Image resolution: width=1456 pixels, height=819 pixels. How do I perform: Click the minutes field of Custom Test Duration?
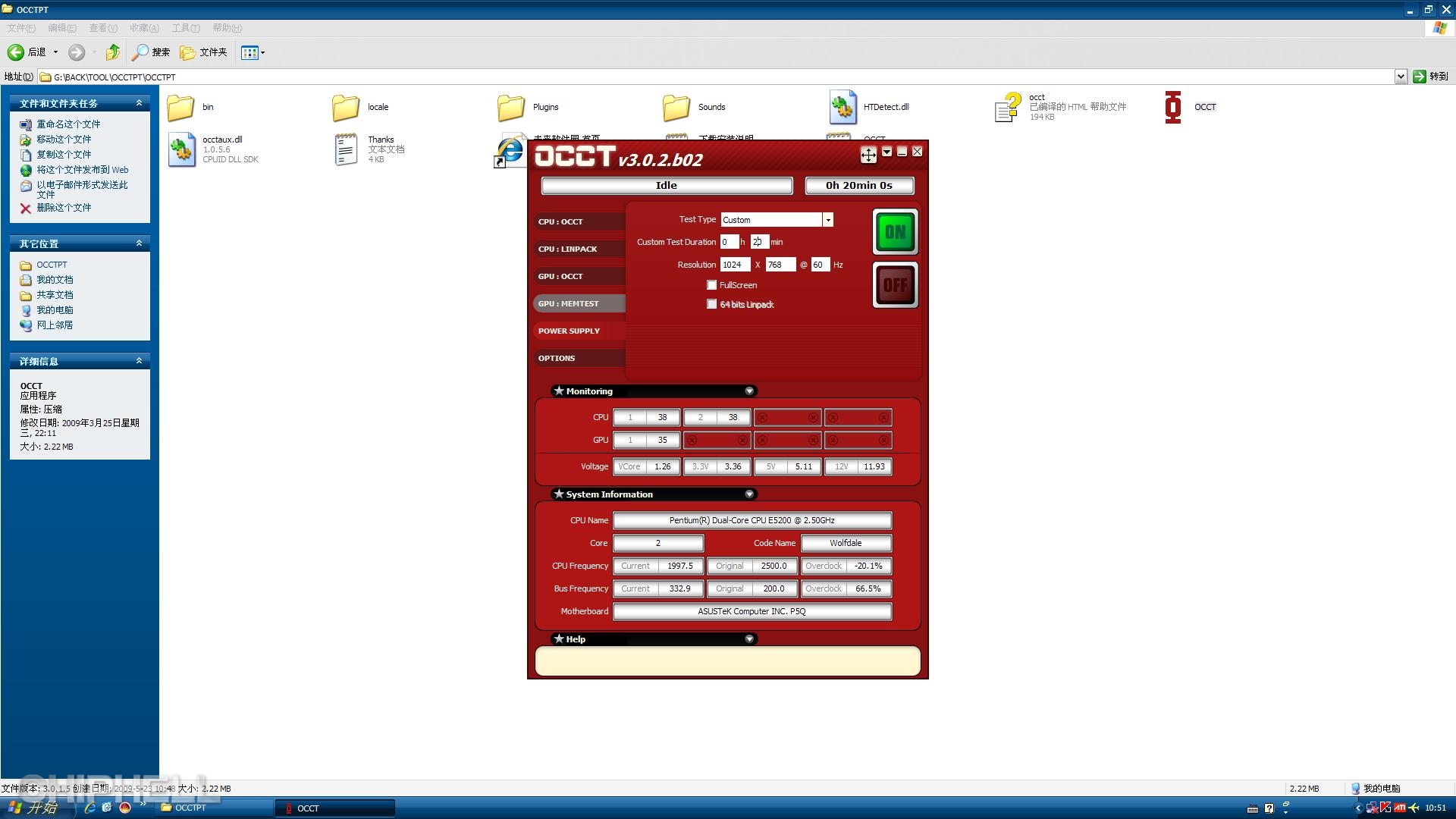point(759,242)
